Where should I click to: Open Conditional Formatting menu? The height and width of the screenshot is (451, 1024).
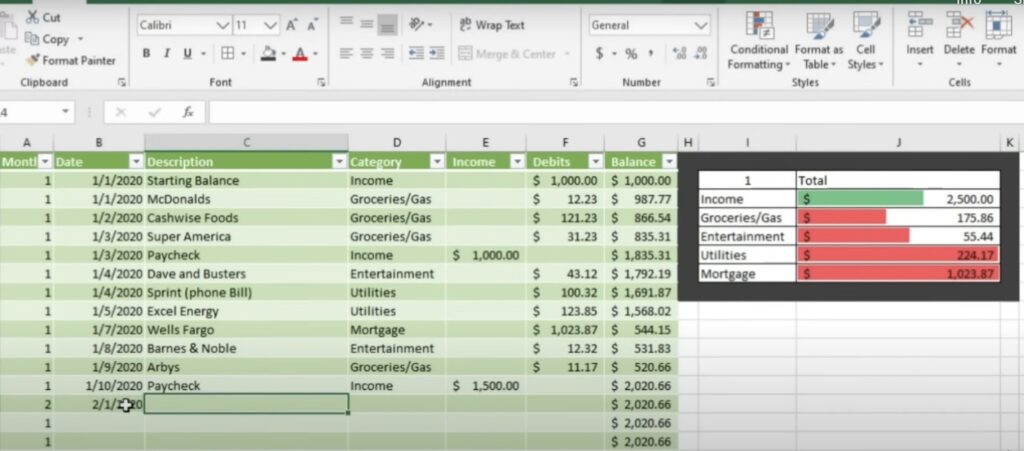[x=759, y=40]
